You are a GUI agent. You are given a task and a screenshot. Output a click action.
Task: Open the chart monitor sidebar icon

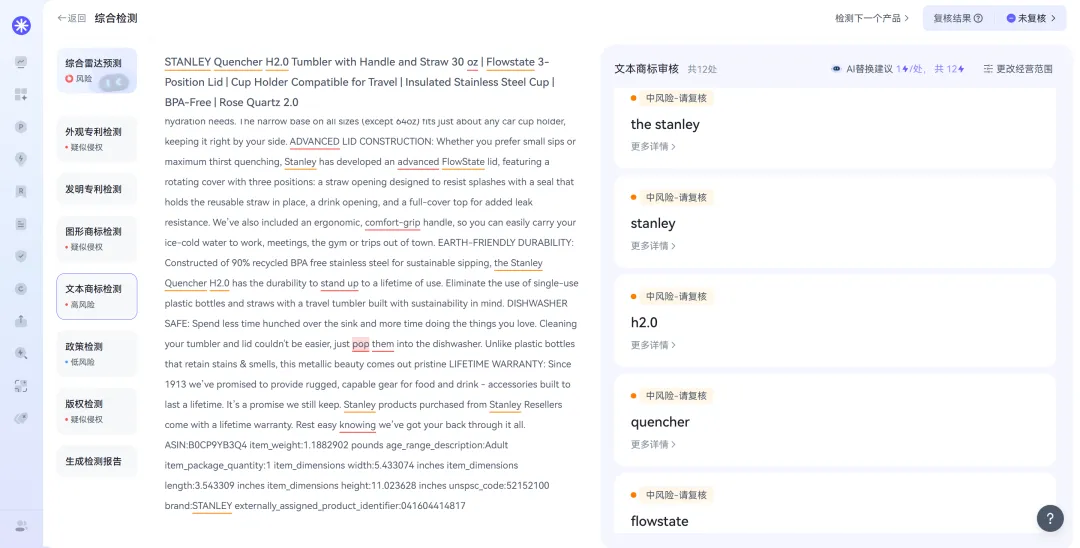[x=21, y=62]
